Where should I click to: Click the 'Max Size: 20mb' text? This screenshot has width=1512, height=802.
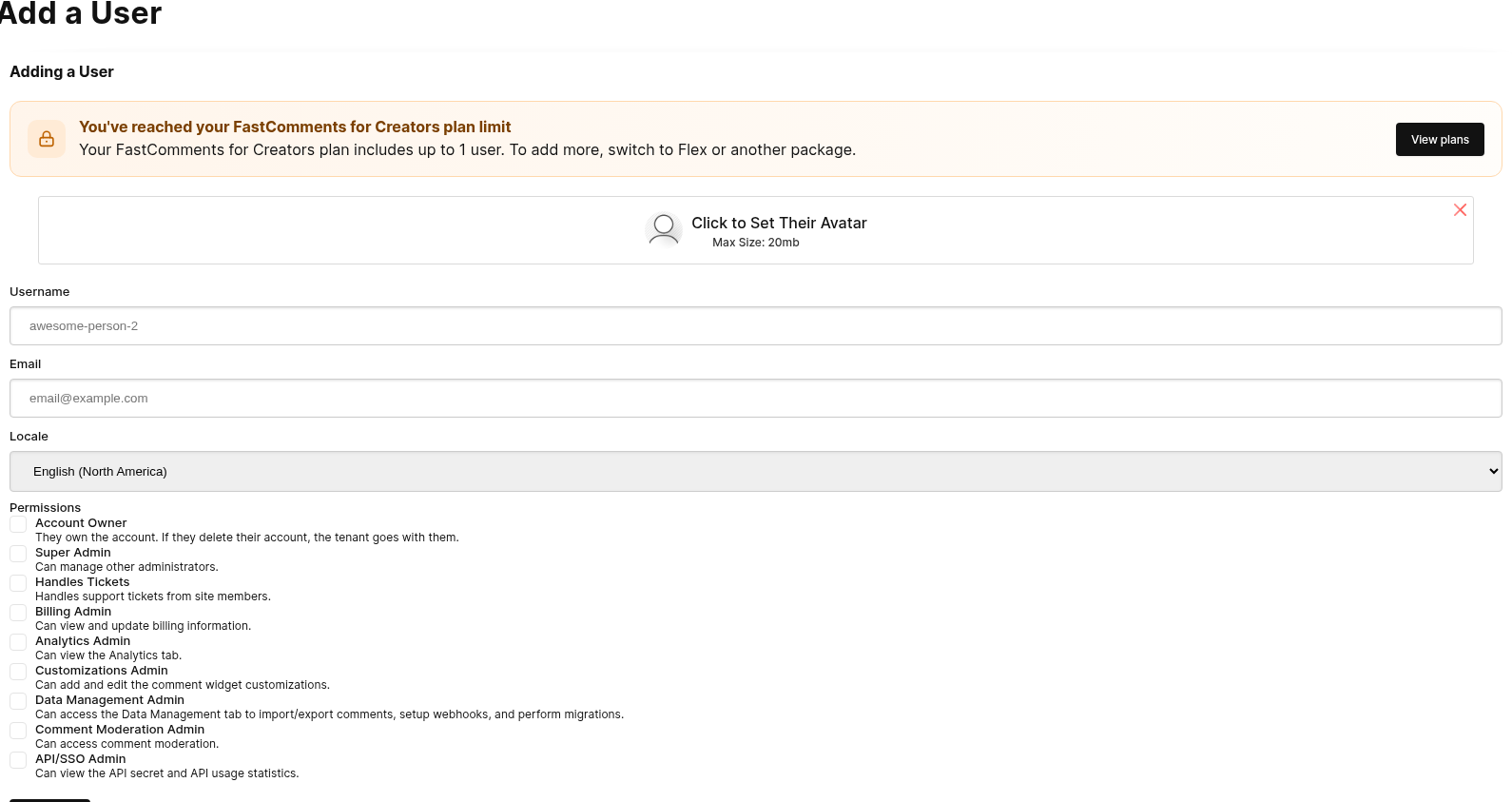(x=756, y=243)
